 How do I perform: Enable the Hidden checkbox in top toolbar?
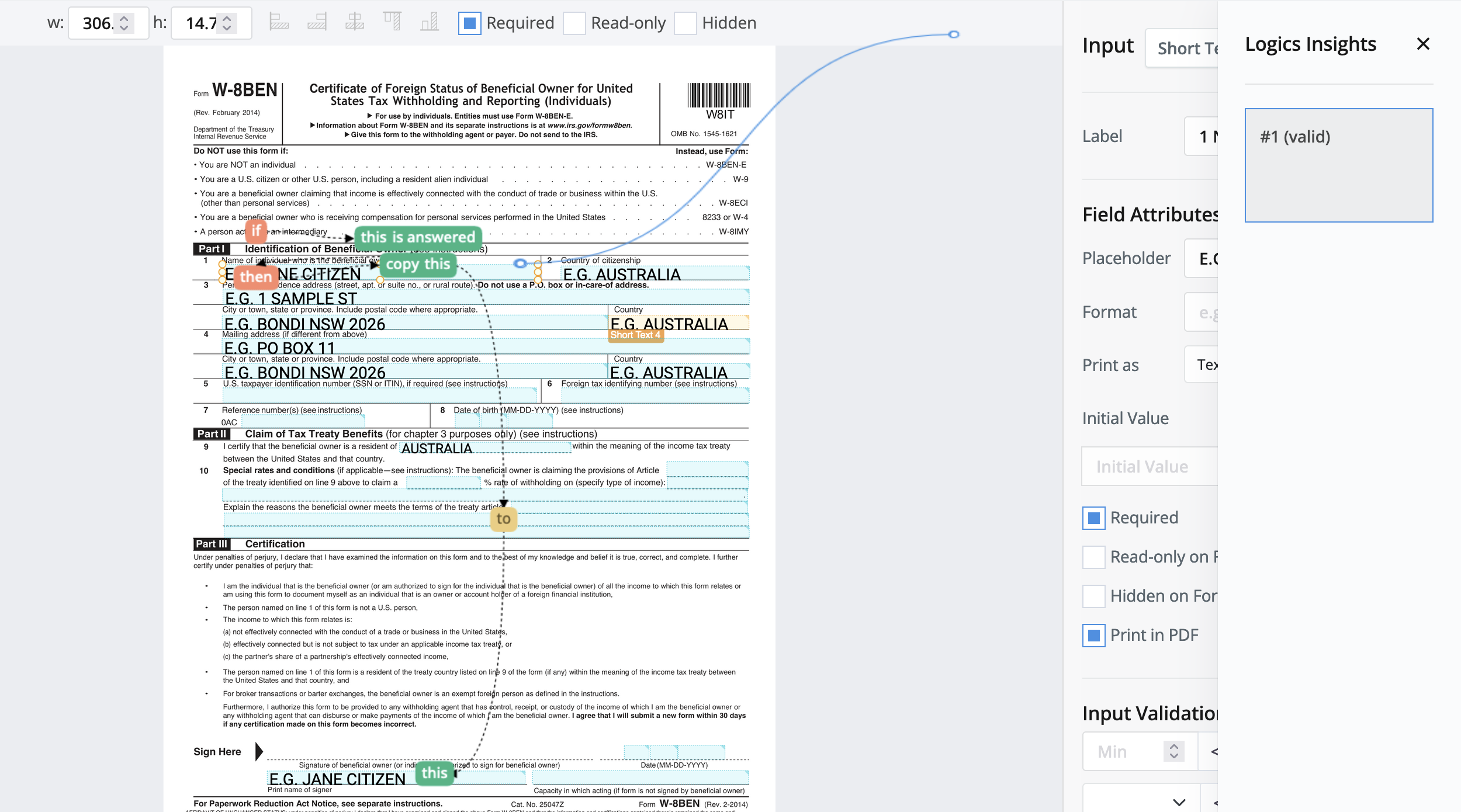(x=685, y=23)
